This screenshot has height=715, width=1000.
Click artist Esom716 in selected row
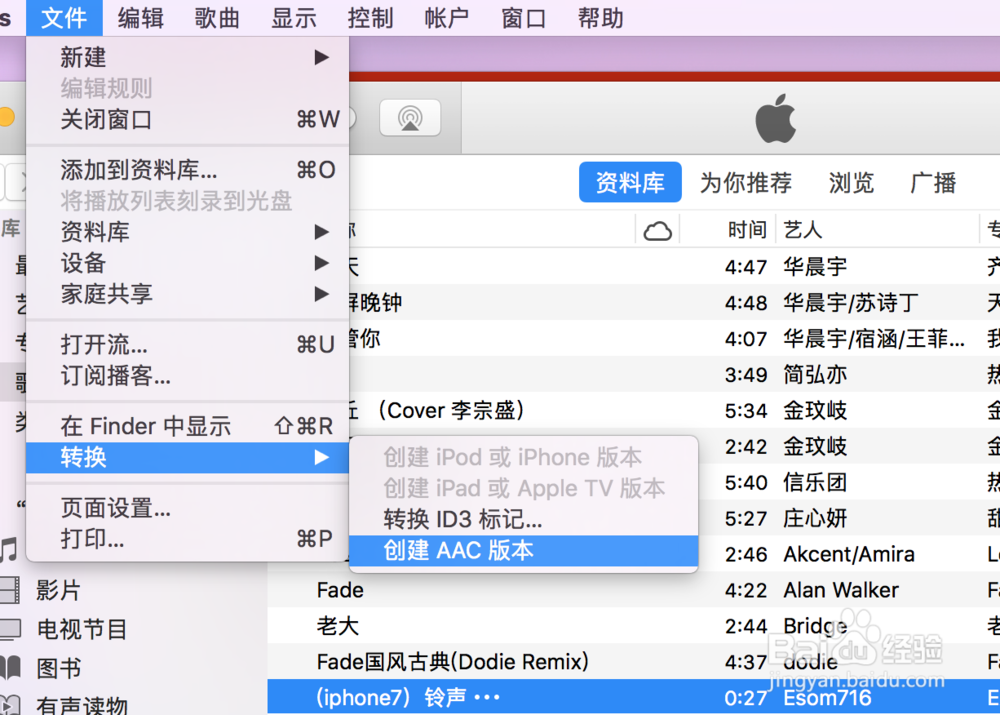tap(827, 698)
